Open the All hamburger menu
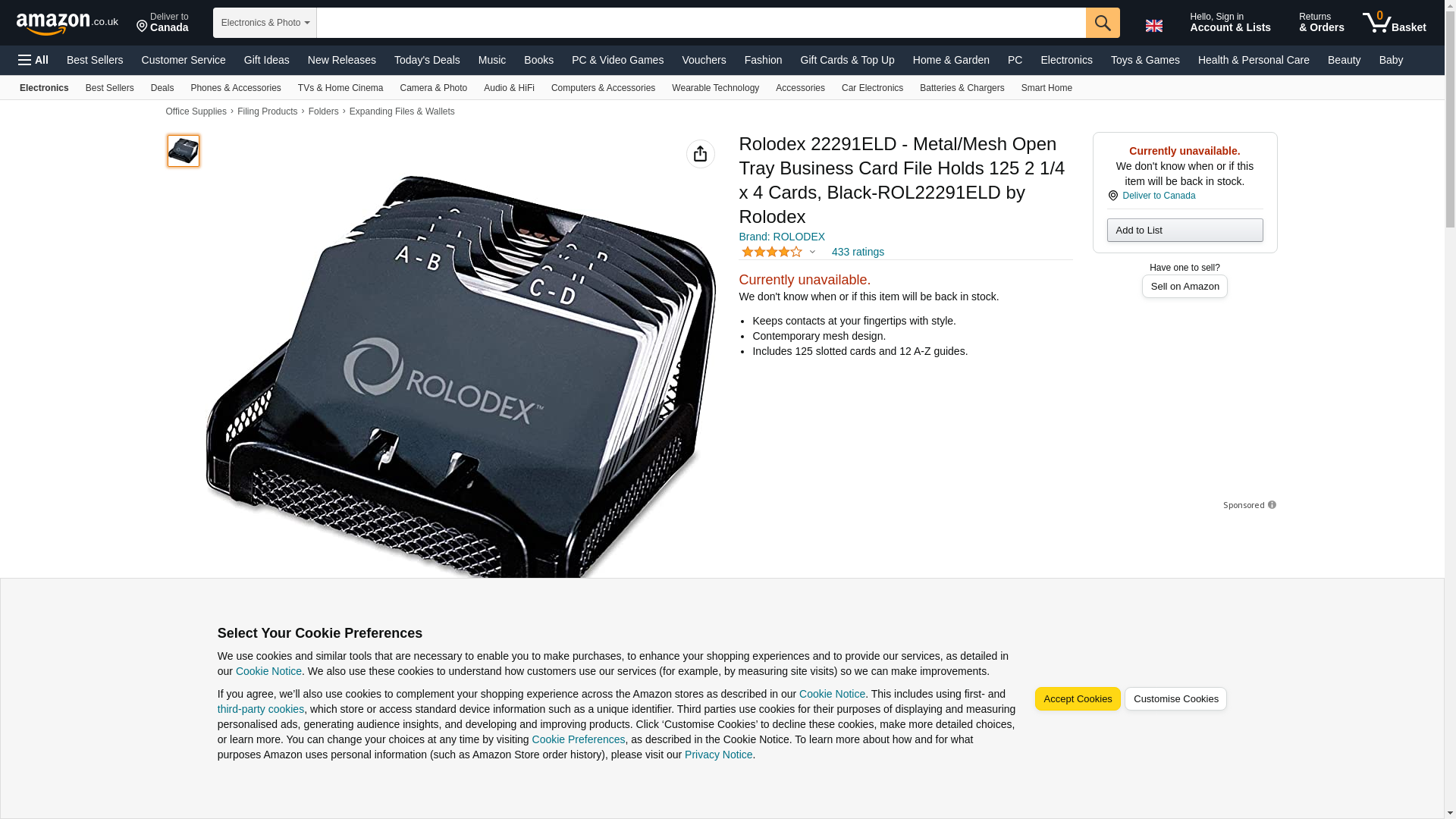The image size is (1456, 819). coord(33,60)
